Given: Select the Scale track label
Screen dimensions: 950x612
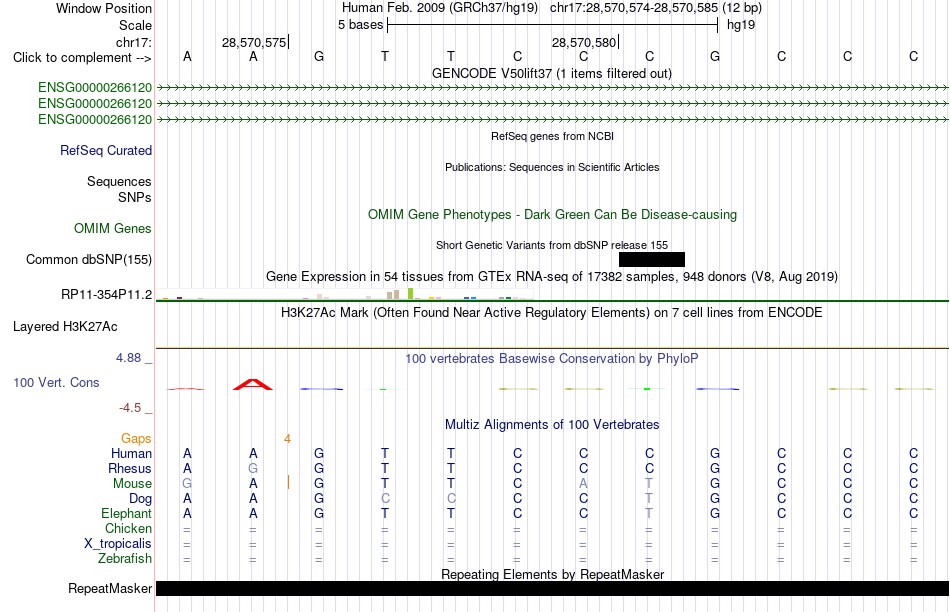Looking at the screenshot, I should click(x=135, y=25).
